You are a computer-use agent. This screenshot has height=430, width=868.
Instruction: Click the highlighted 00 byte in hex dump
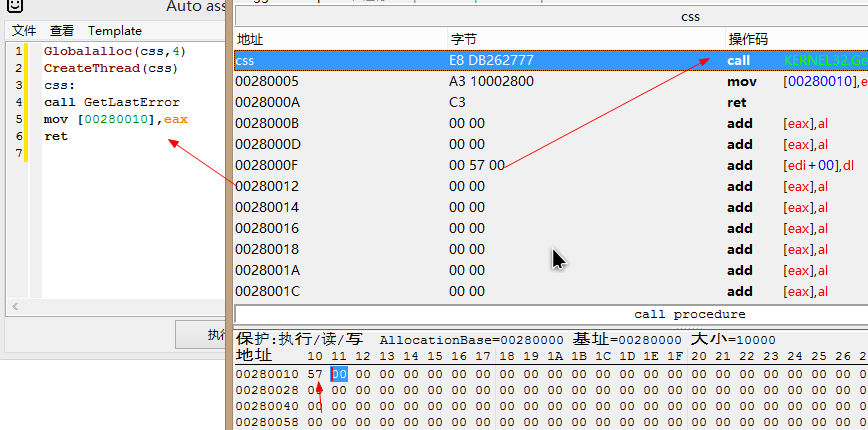click(339, 374)
